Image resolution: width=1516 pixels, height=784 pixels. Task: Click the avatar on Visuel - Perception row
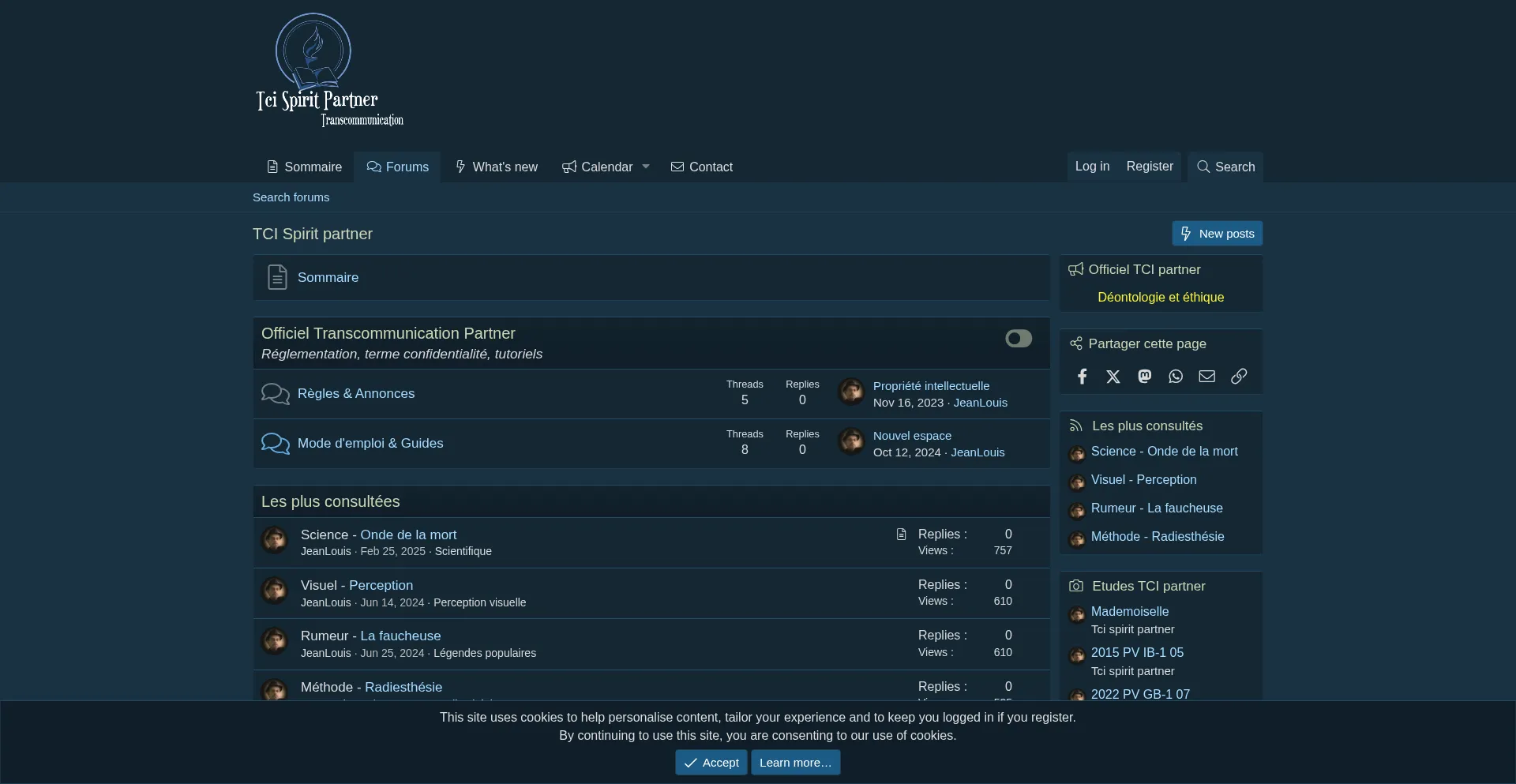click(275, 591)
